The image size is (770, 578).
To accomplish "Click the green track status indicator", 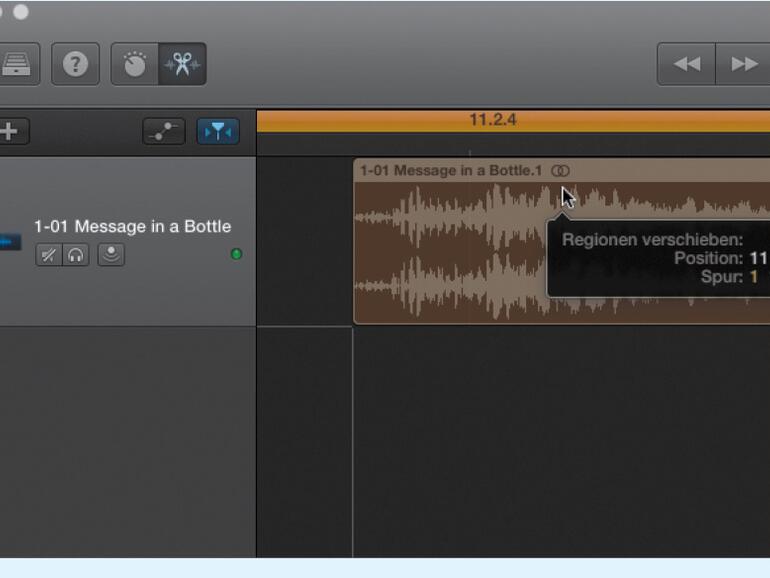I will [236, 254].
